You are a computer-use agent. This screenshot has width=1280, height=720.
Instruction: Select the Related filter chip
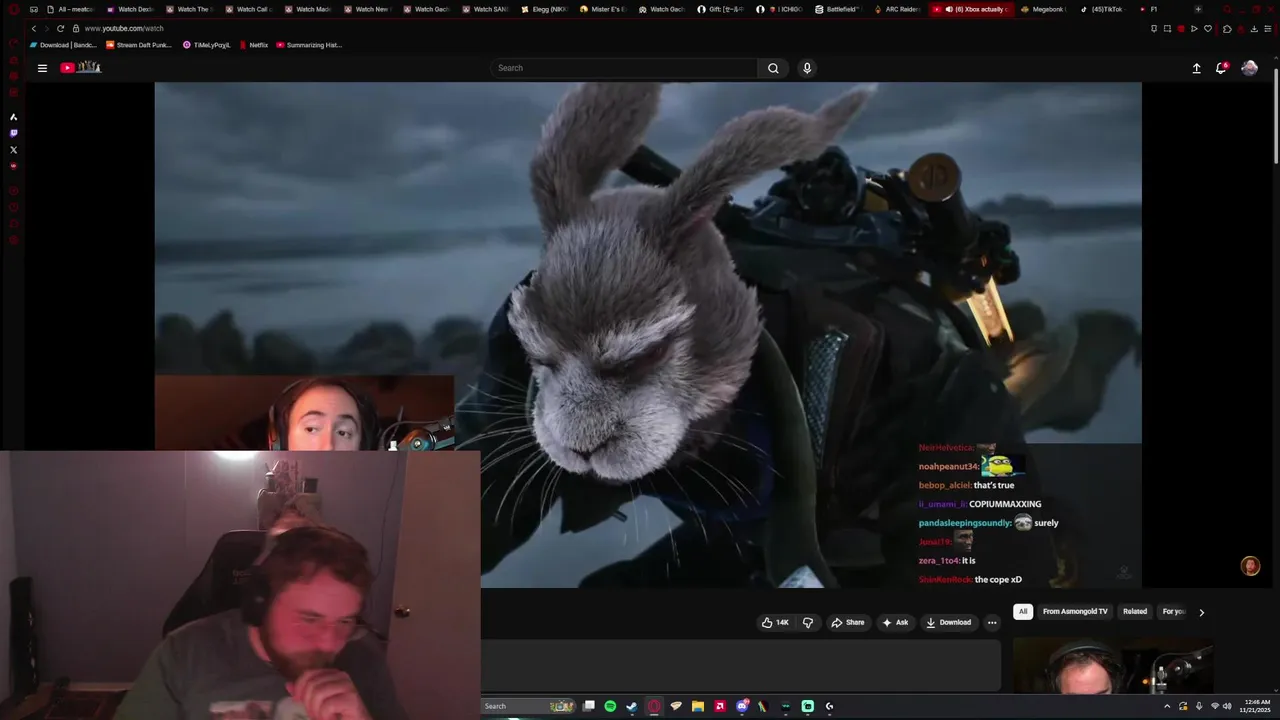click(1135, 612)
